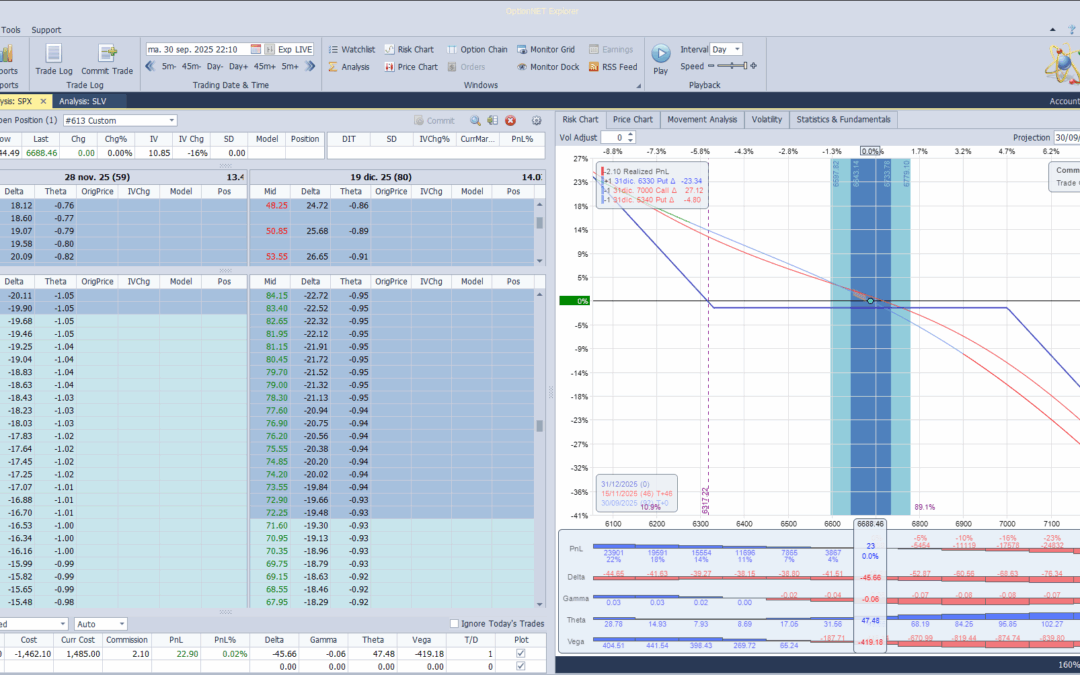The height and width of the screenshot is (675, 1080).
Task: Open the Auto dropdown
Action: [120, 624]
